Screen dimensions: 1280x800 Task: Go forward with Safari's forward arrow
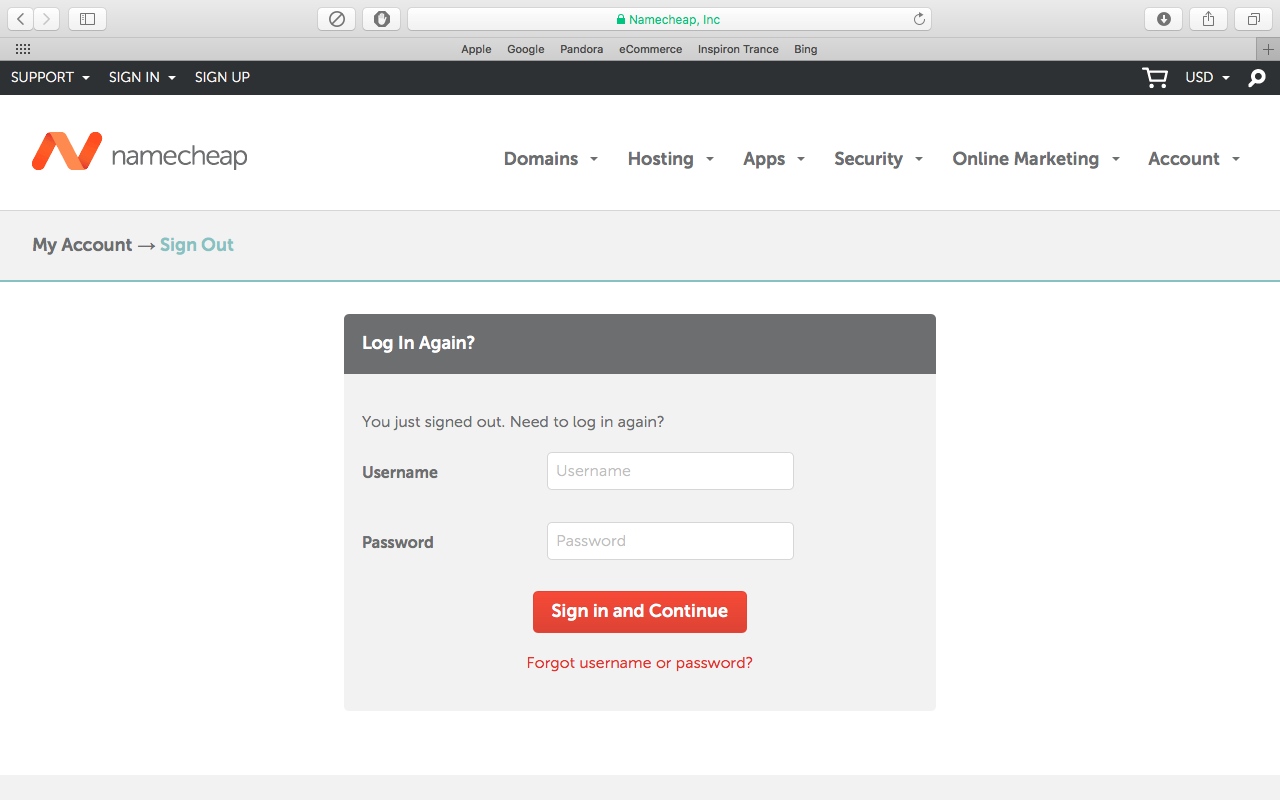coord(47,19)
